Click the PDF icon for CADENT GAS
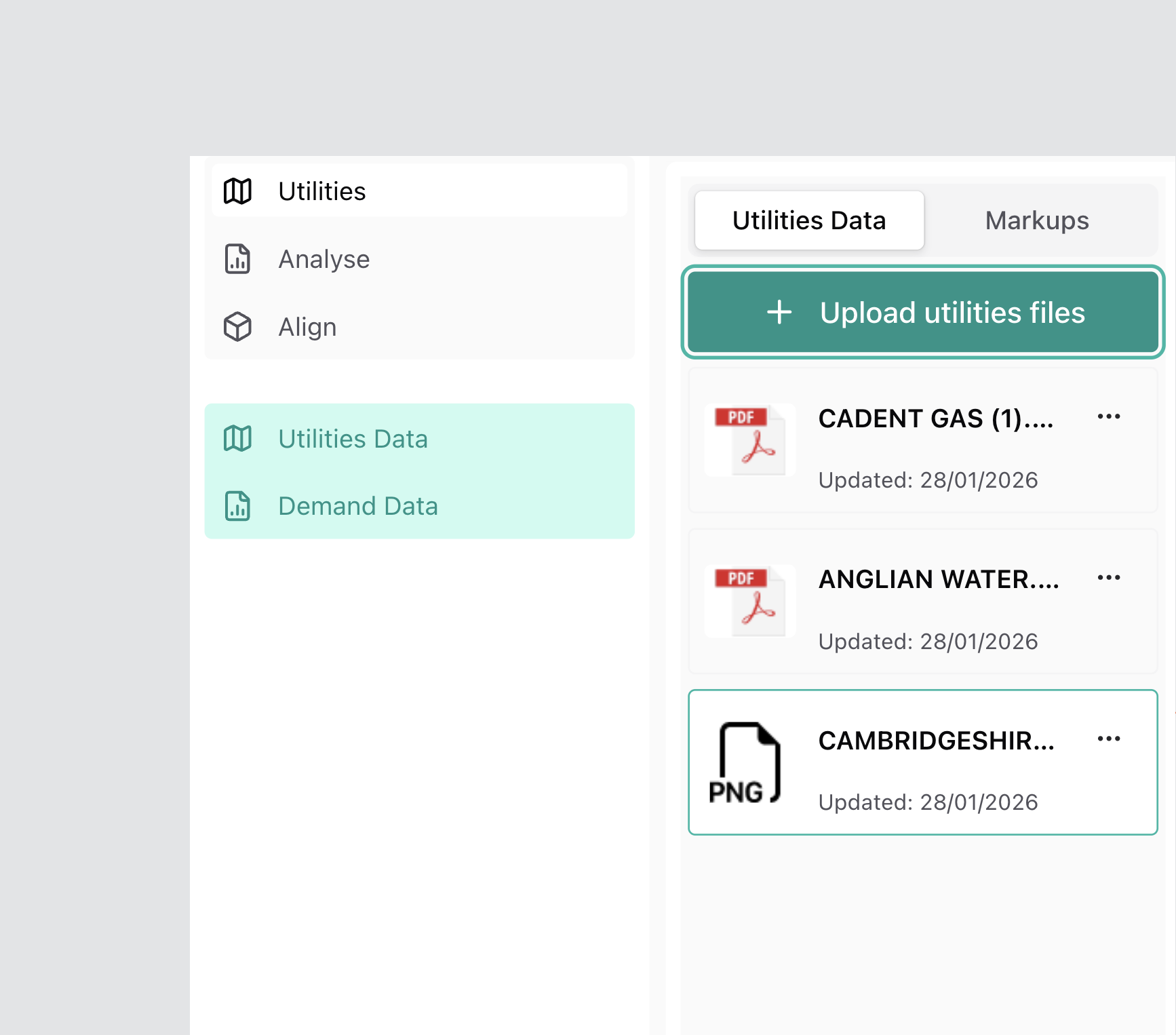1176x1035 pixels. pyautogui.click(x=749, y=441)
